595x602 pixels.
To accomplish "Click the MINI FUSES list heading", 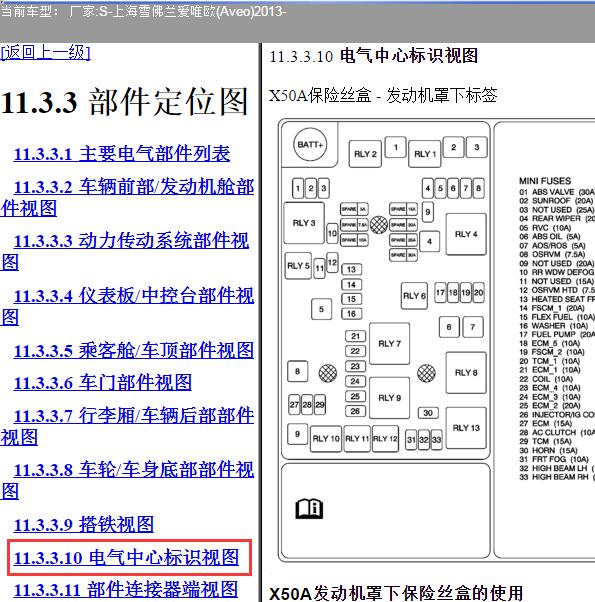I will [x=545, y=180].
